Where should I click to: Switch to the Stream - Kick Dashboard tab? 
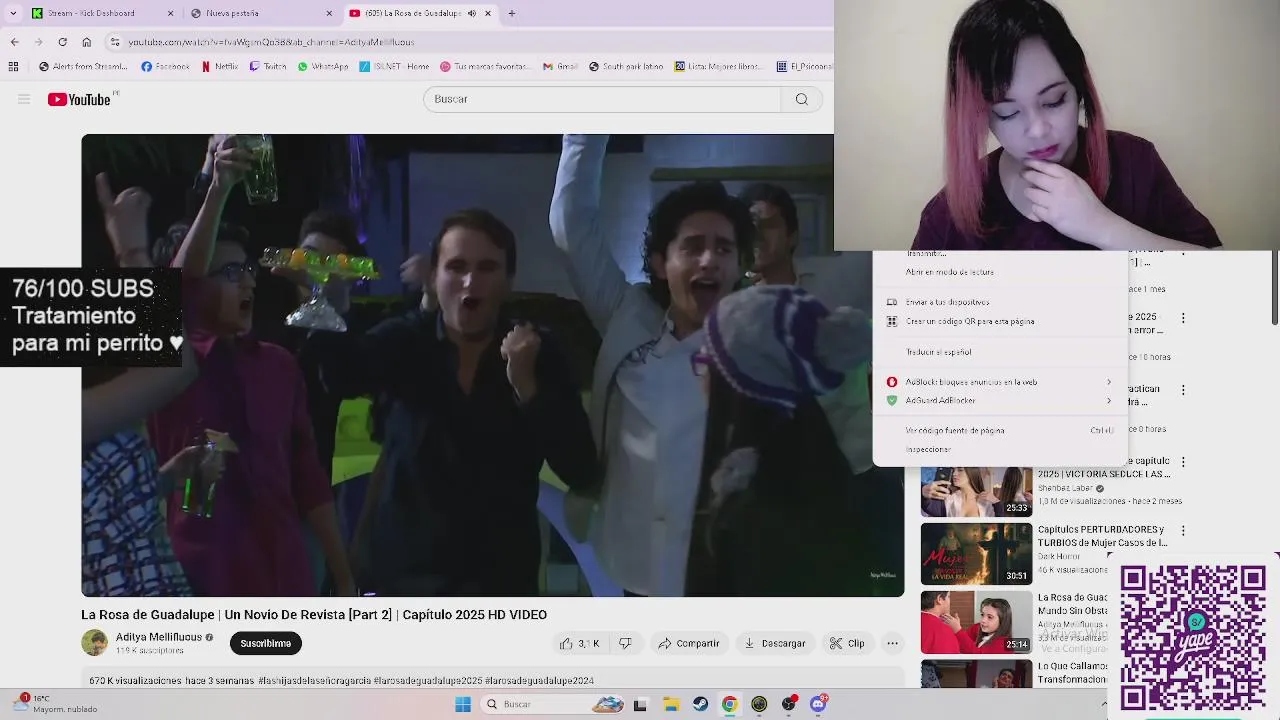[x=100, y=13]
